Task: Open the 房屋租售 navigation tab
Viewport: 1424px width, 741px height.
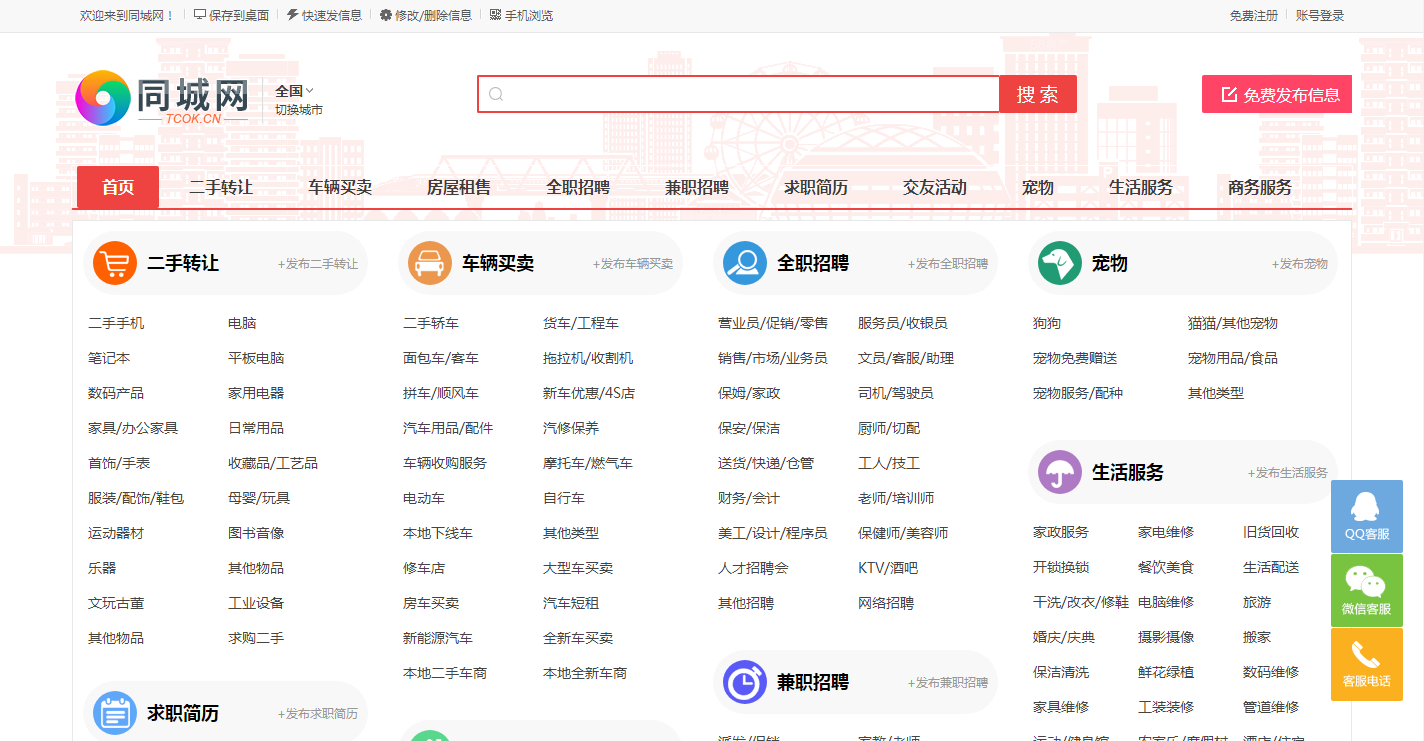Action: (459, 187)
